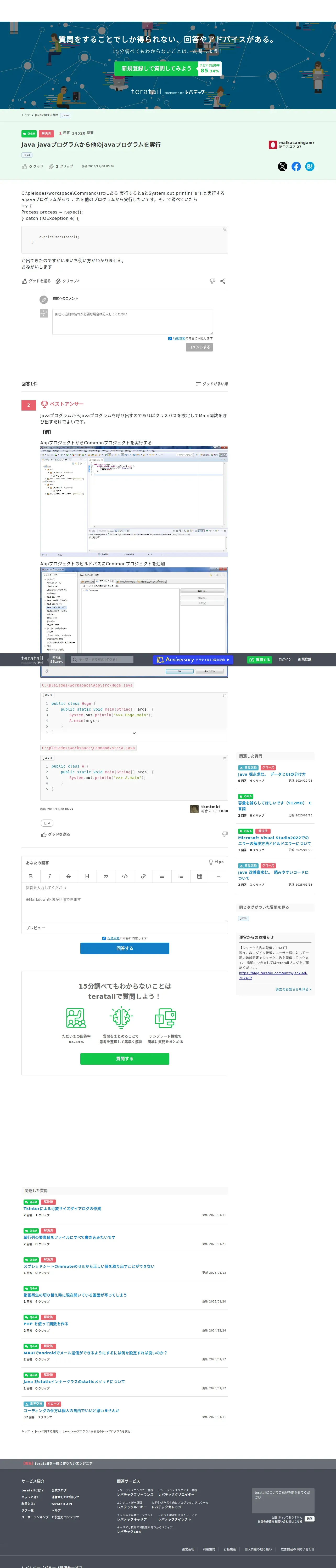Open 利用規約 in the footer

click(209, 1549)
